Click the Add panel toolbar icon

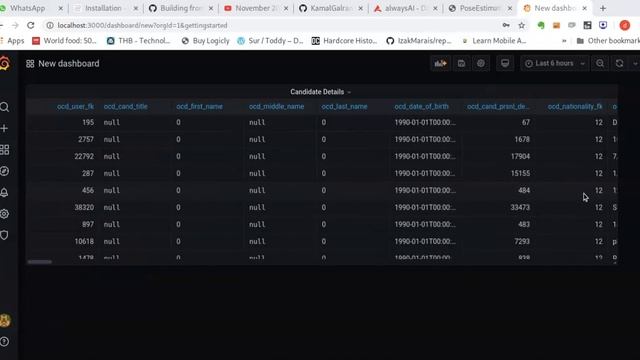click(x=440, y=64)
